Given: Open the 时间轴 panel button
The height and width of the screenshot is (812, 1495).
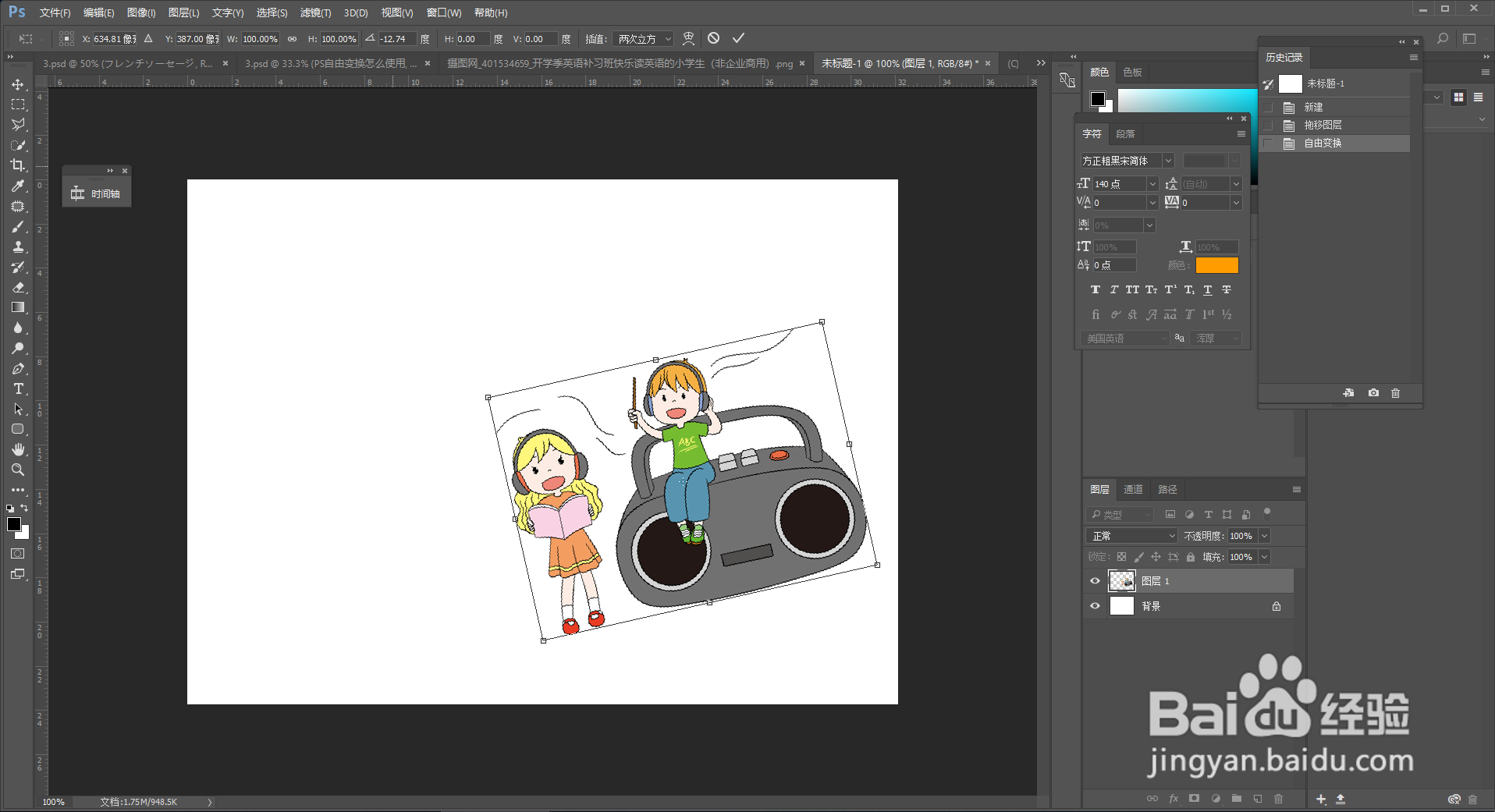Looking at the screenshot, I should pyautogui.click(x=97, y=193).
